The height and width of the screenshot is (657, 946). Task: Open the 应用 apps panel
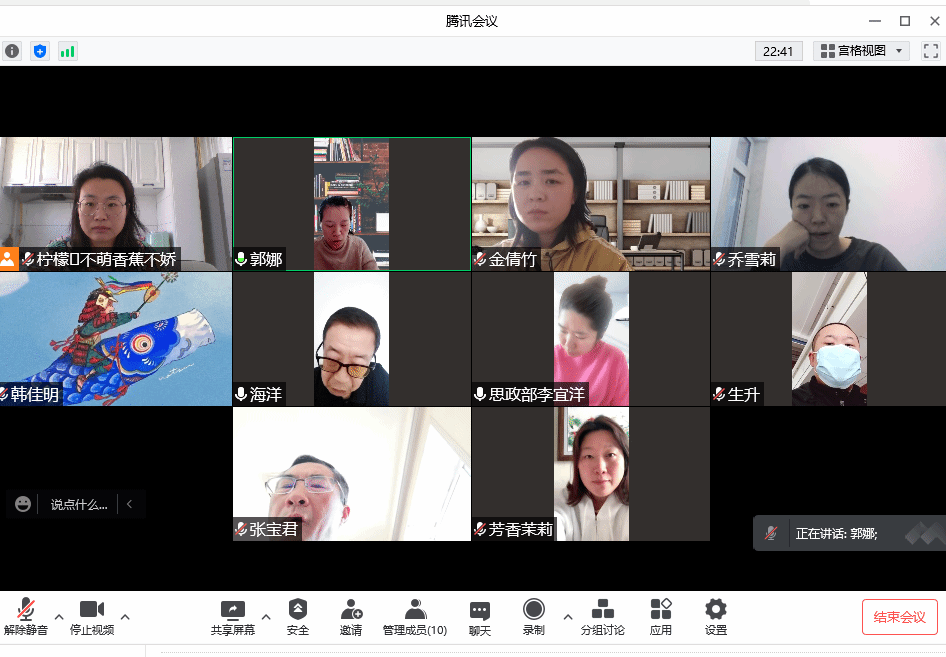[661, 617]
